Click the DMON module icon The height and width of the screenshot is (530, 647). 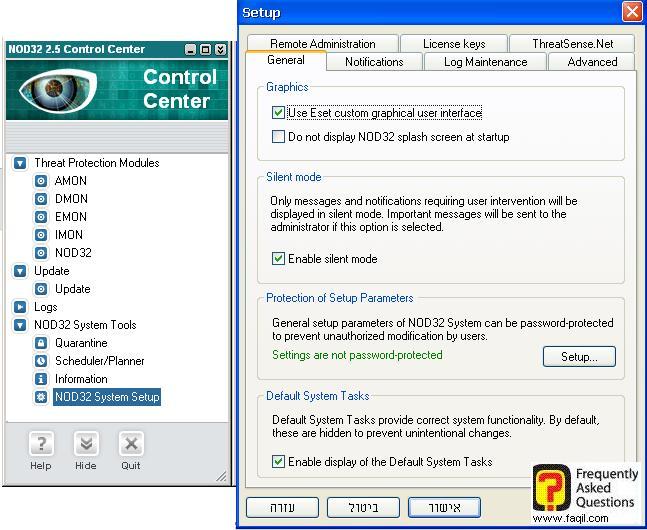tap(41, 199)
